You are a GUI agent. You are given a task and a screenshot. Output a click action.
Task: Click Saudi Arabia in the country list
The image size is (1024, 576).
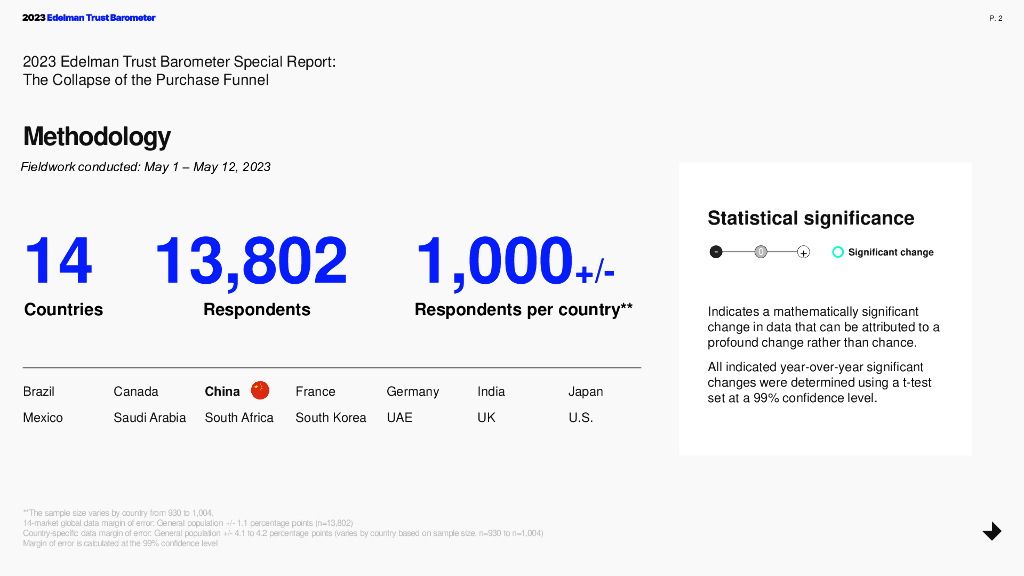[x=149, y=417]
